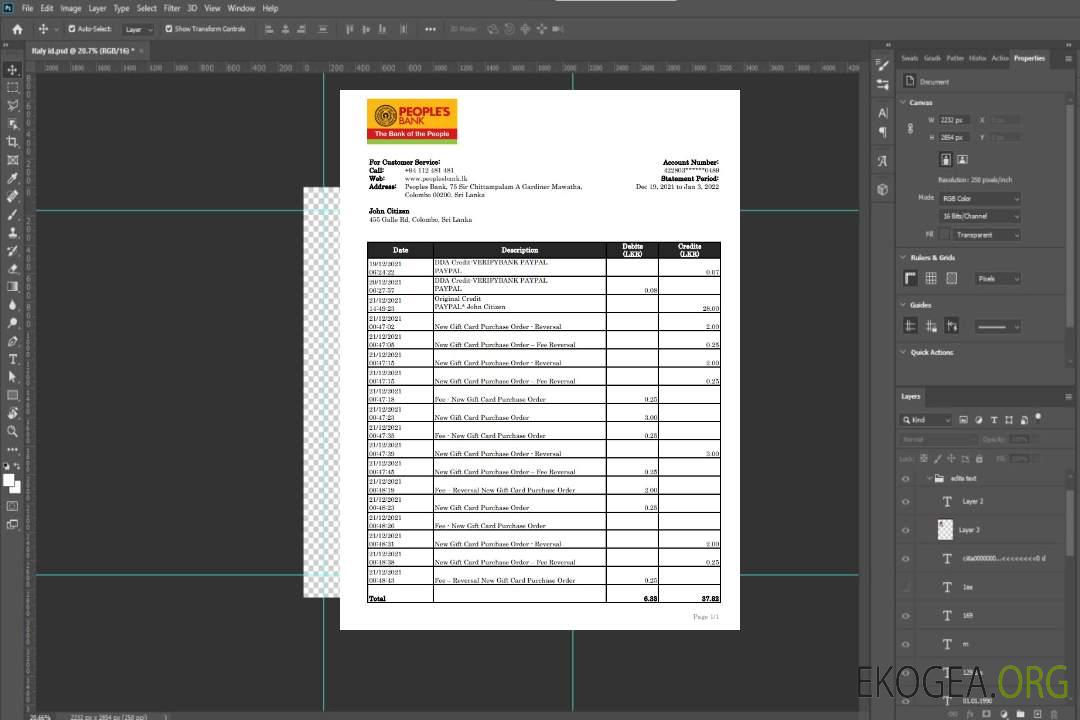The width and height of the screenshot is (1080, 720).
Task: Select the Zoom tool
Action: (x=12, y=431)
